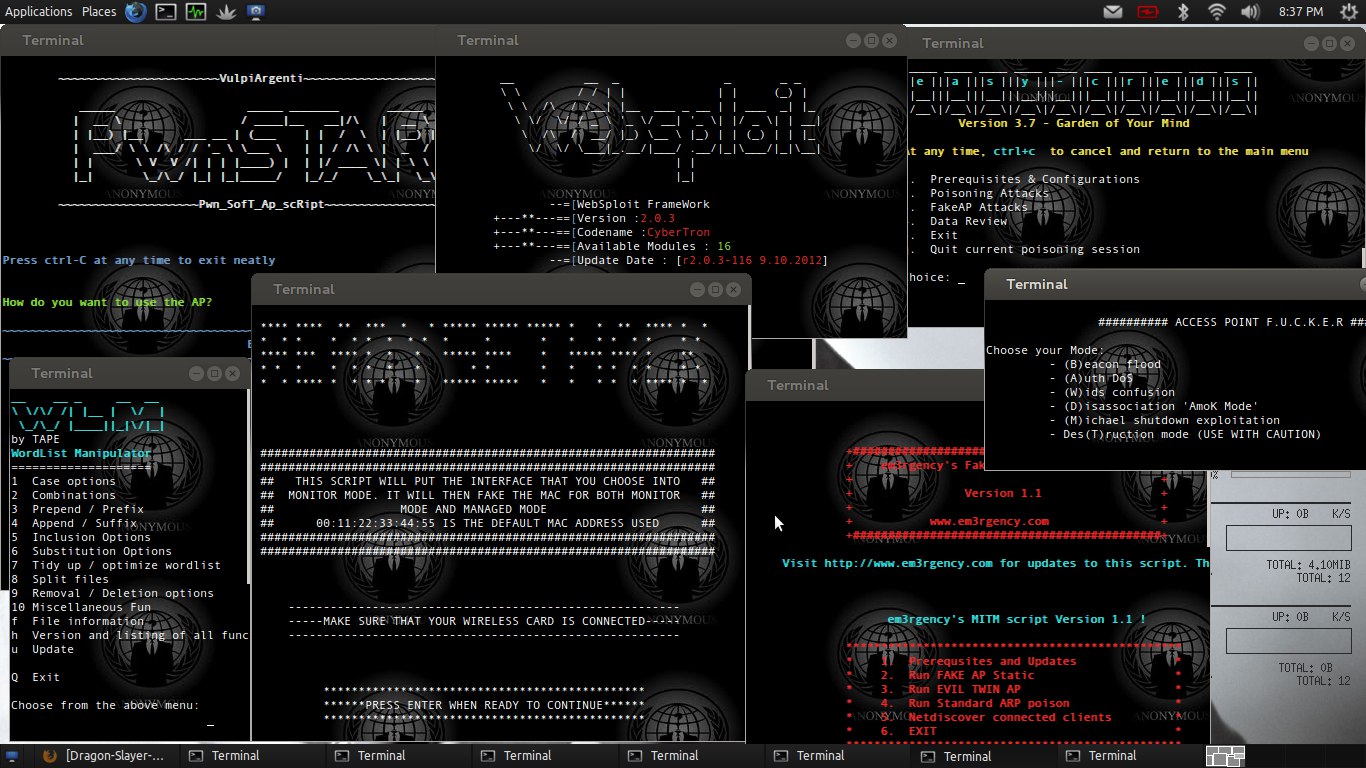
Task: Click 'Press ctrl-C at any time' line
Action: click(139, 260)
